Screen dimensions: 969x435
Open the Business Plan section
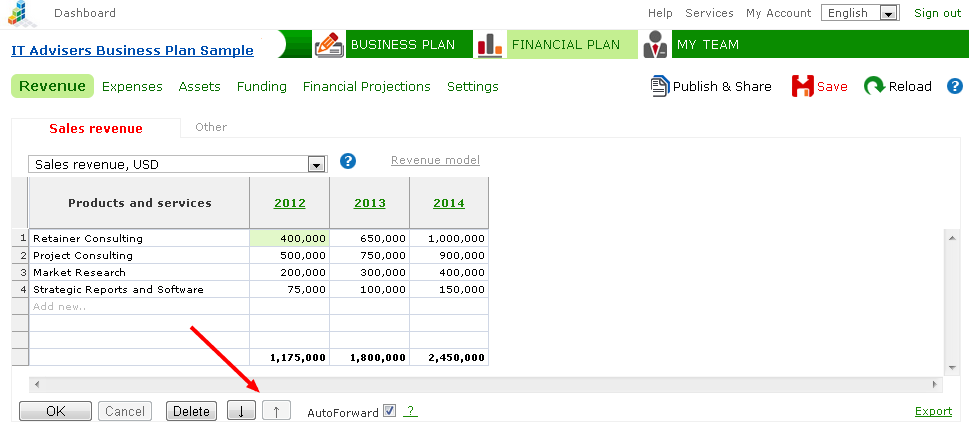click(x=403, y=44)
